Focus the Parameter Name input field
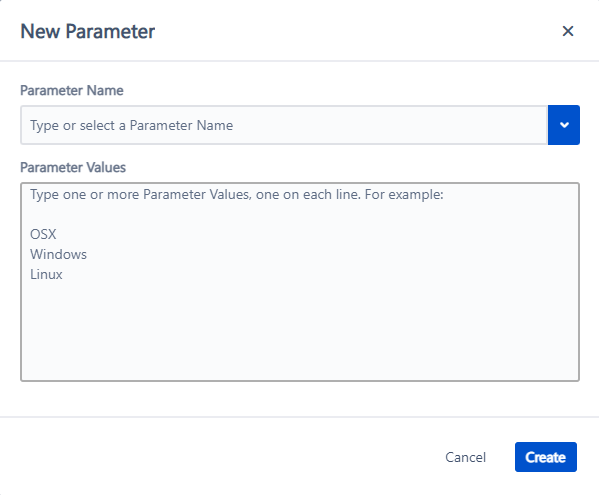 [284, 125]
